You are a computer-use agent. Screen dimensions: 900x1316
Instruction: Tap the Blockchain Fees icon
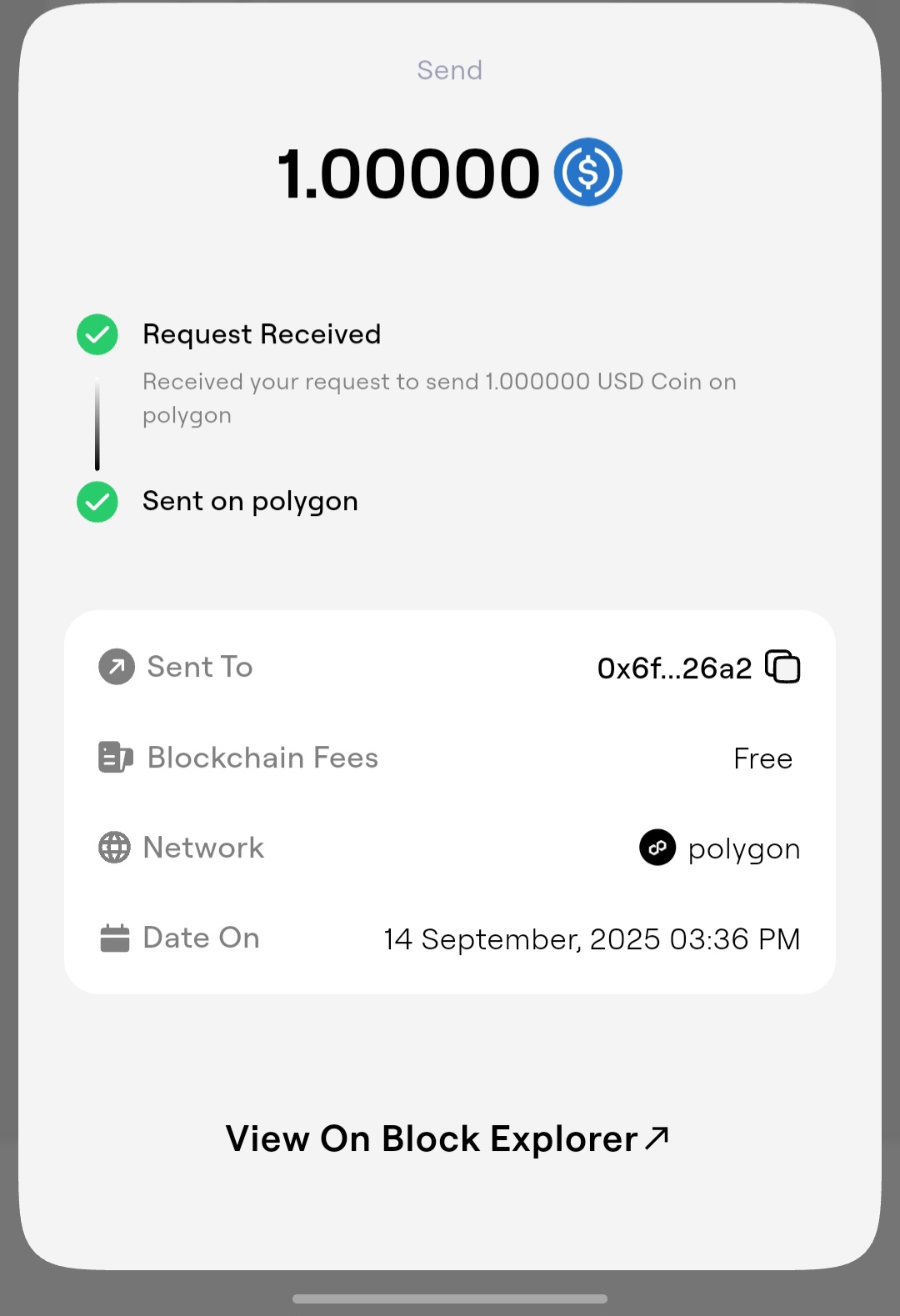pyautogui.click(x=116, y=758)
